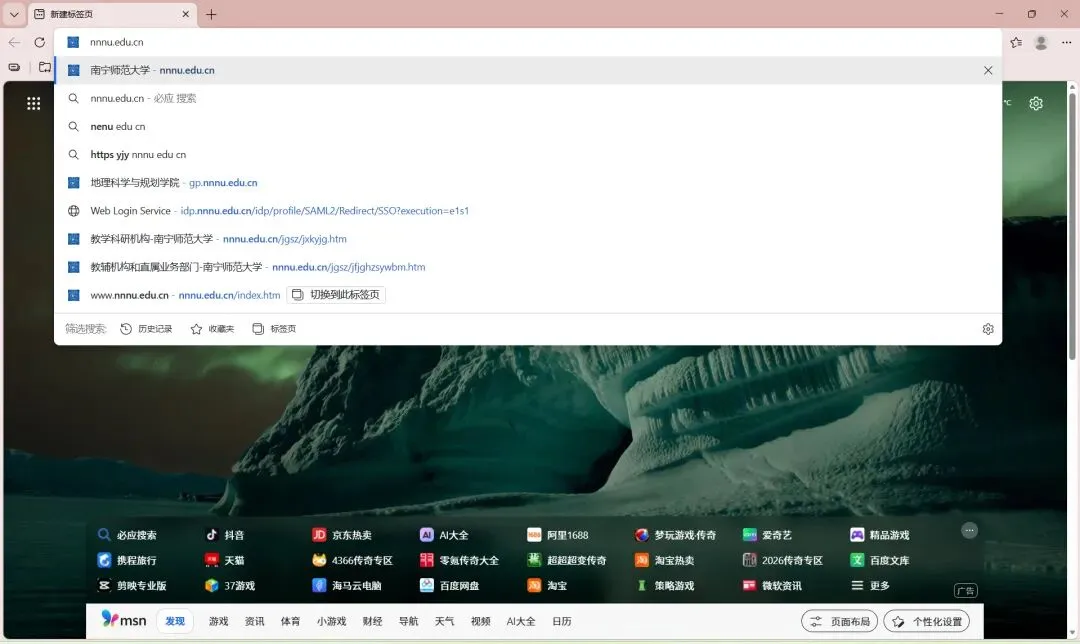Open the 天猫 quick link
The height and width of the screenshot is (644, 1080).
click(x=225, y=561)
